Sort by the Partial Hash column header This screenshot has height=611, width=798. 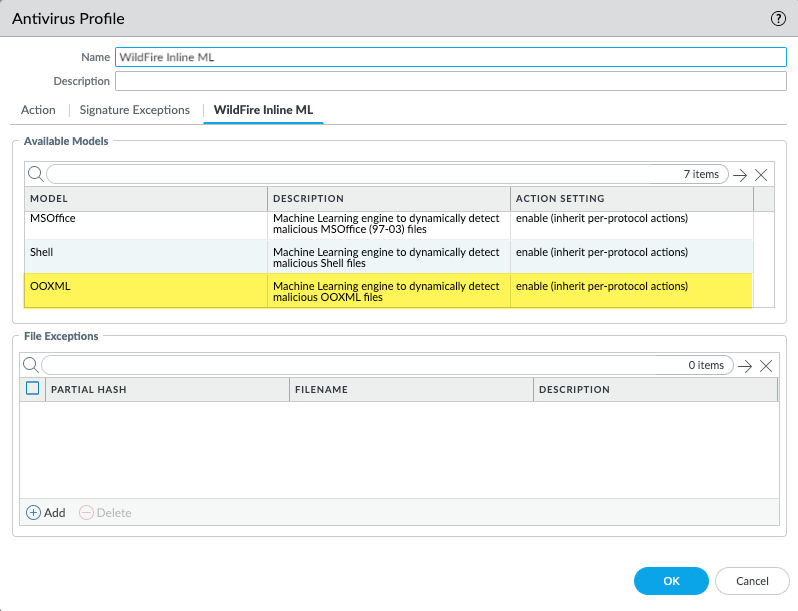(91, 389)
